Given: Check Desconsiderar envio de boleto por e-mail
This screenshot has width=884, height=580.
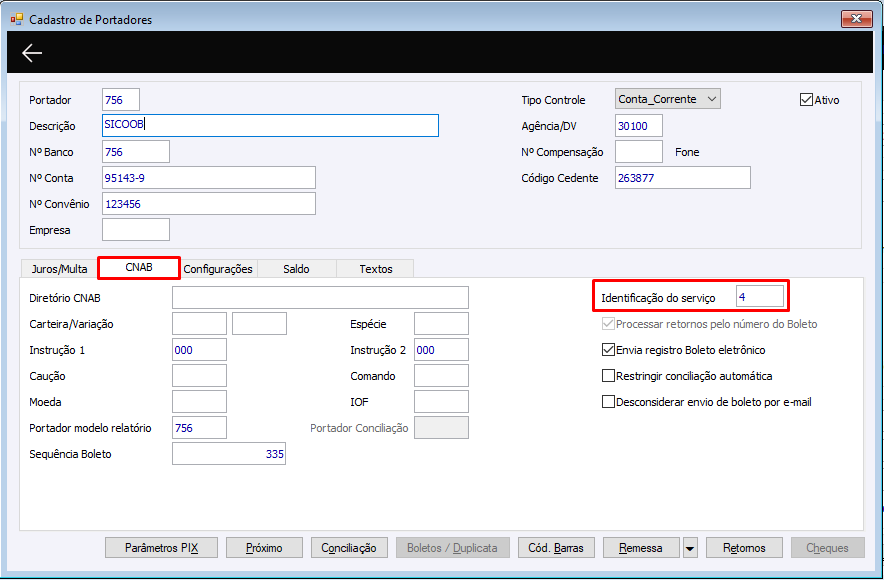Looking at the screenshot, I should pos(608,402).
